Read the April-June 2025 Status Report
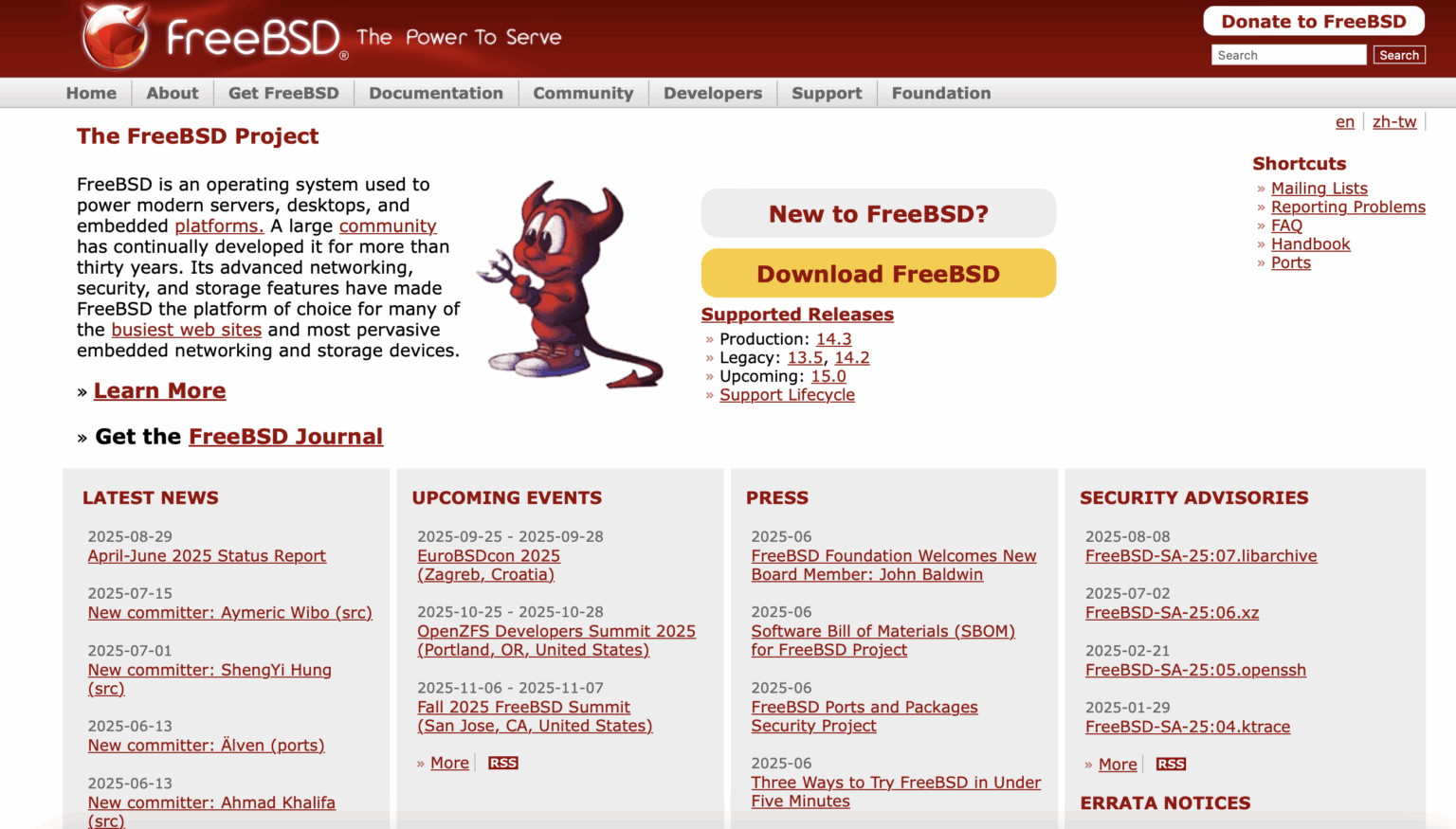Viewport: 1456px width, 829px height. tap(207, 555)
